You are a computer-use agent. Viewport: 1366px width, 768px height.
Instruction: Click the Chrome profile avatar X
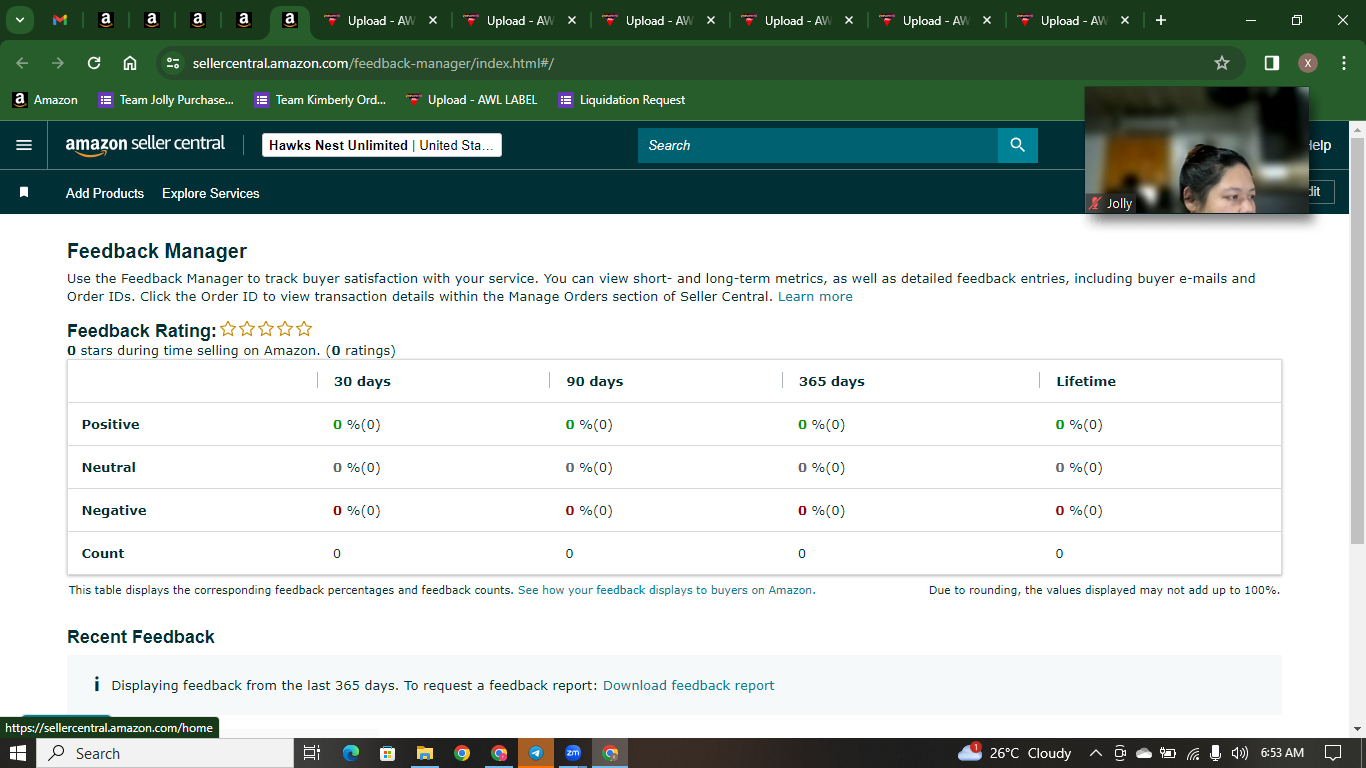pyautogui.click(x=1307, y=63)
